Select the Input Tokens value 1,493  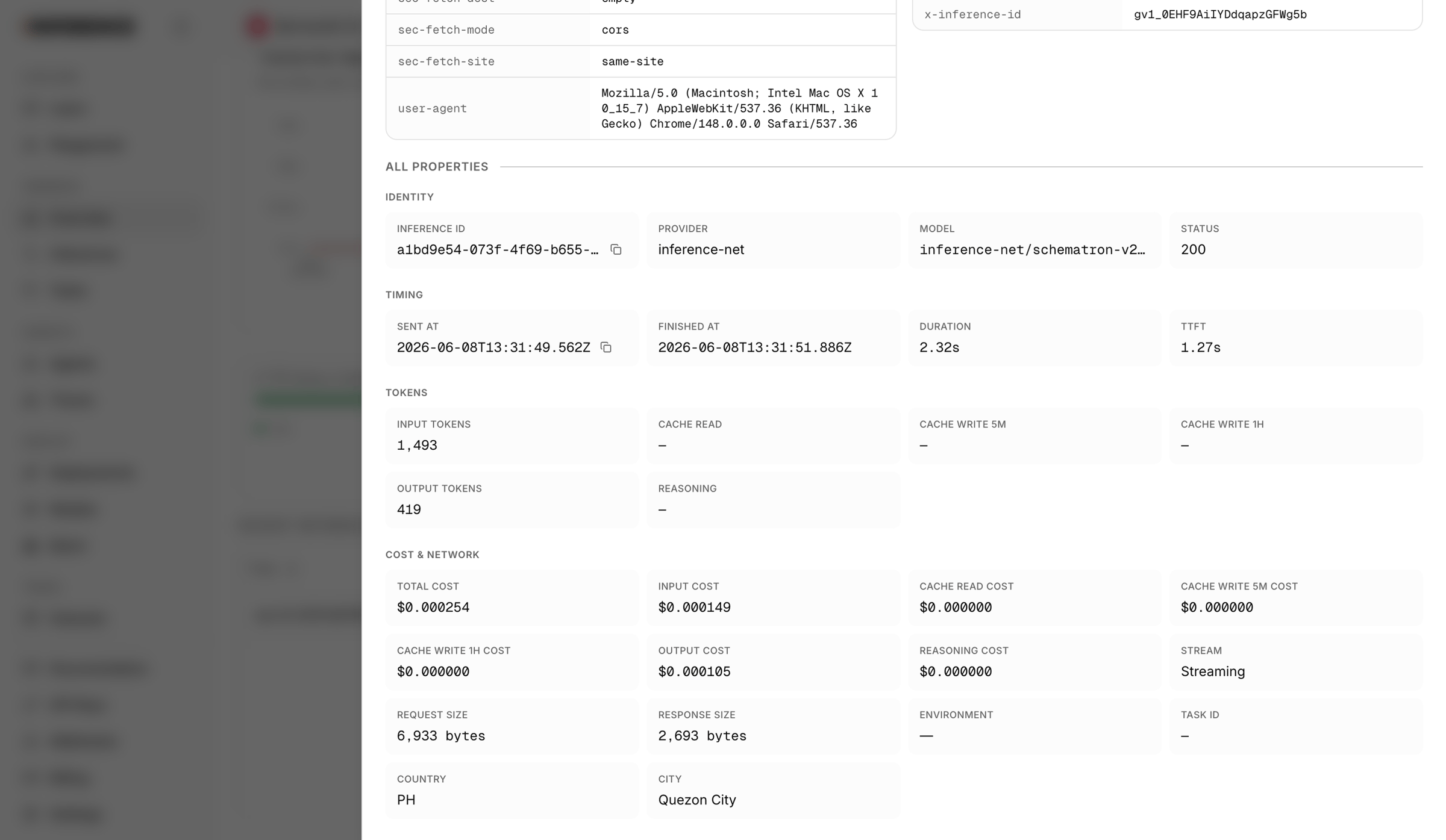point(417,445)
